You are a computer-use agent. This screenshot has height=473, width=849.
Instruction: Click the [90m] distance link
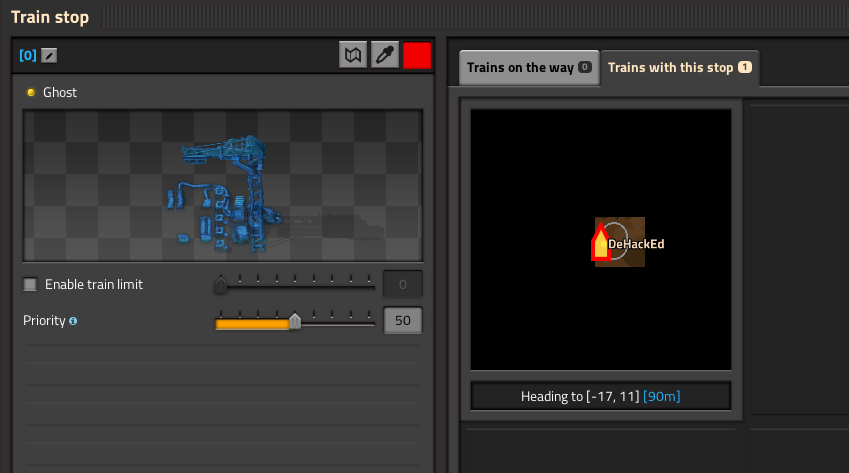pyautogui.click(x=662, y=397)
